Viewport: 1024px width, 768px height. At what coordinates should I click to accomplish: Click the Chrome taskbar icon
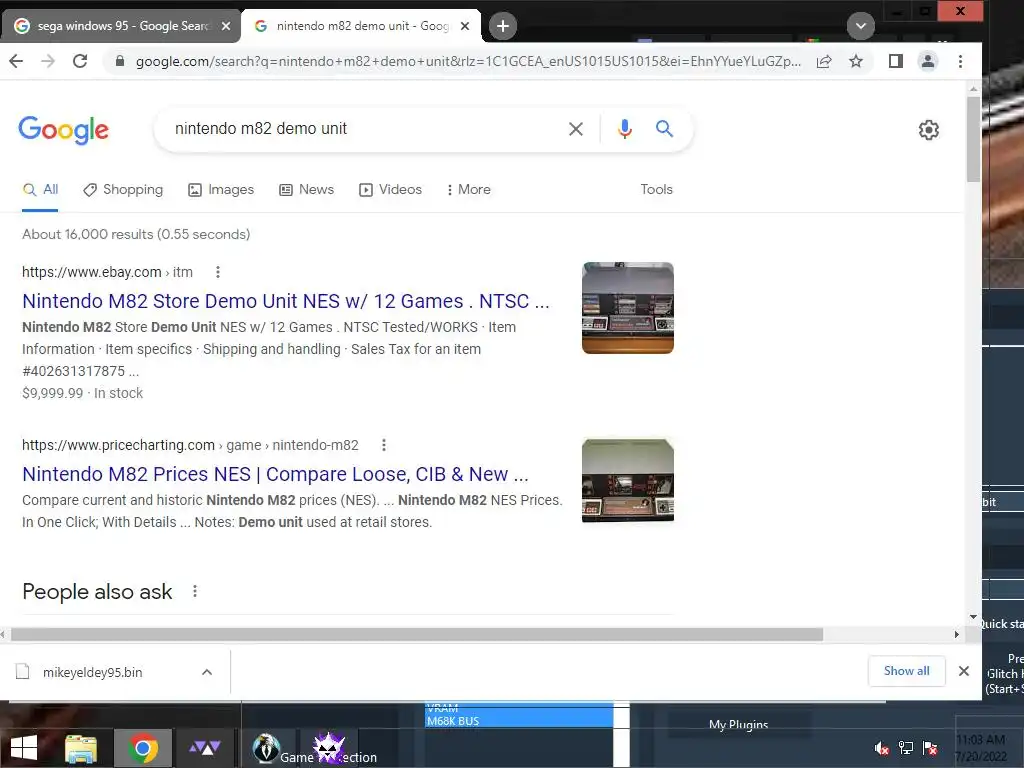[x=143, y=748]
